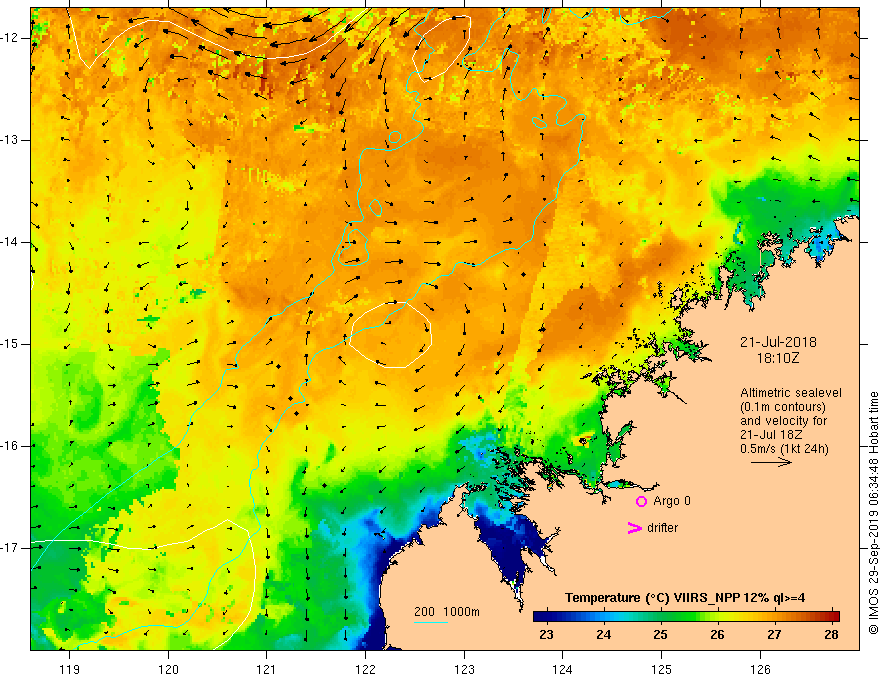Click the '23' color scale value
The image size is (880, 680).
tap(546, 635)
